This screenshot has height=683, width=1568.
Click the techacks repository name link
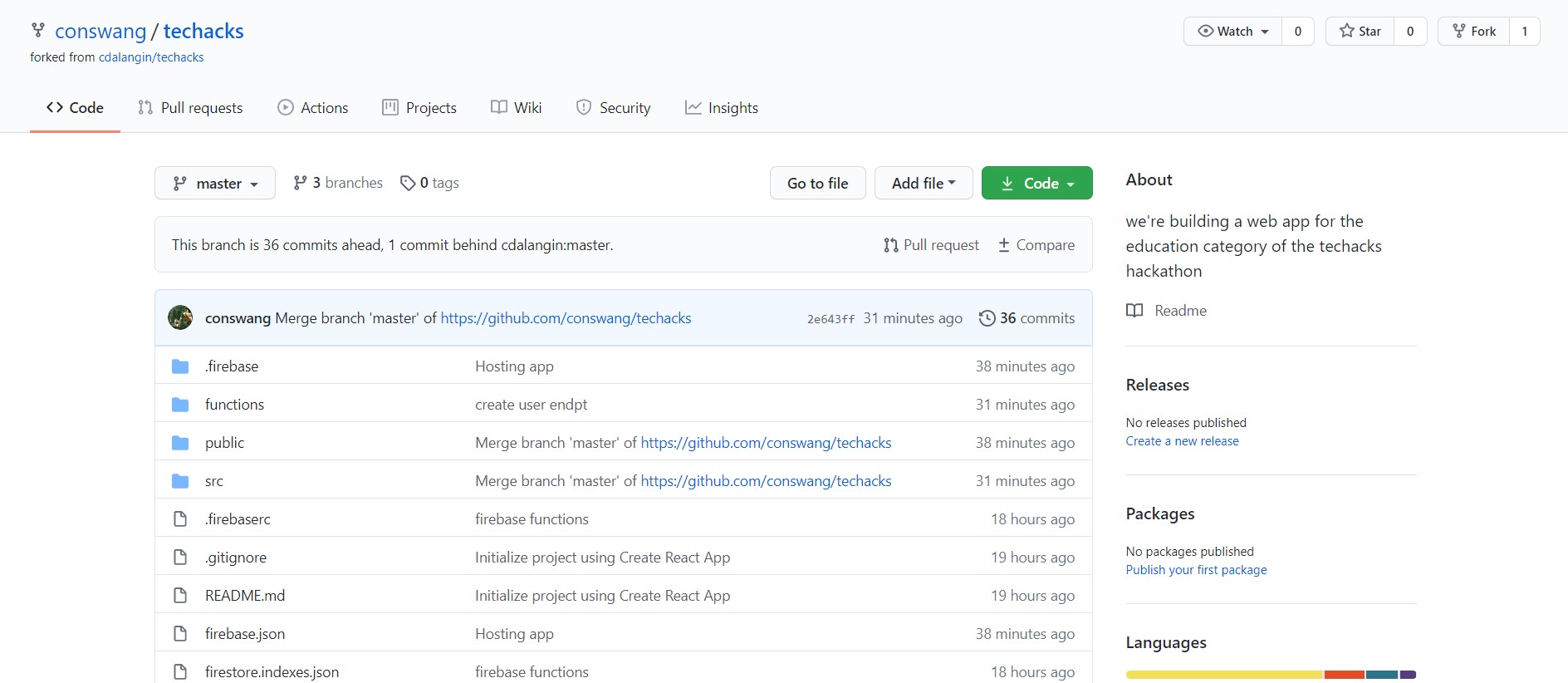(203, 31)
